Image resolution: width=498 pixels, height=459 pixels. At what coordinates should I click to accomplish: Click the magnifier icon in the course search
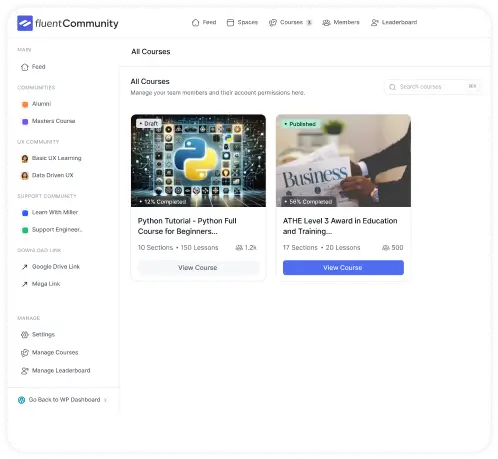392,87
